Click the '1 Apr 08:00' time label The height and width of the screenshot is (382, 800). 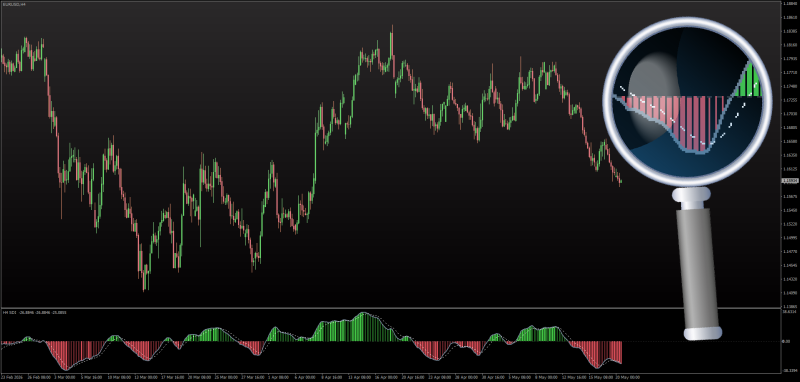click(x=278, y=378)
